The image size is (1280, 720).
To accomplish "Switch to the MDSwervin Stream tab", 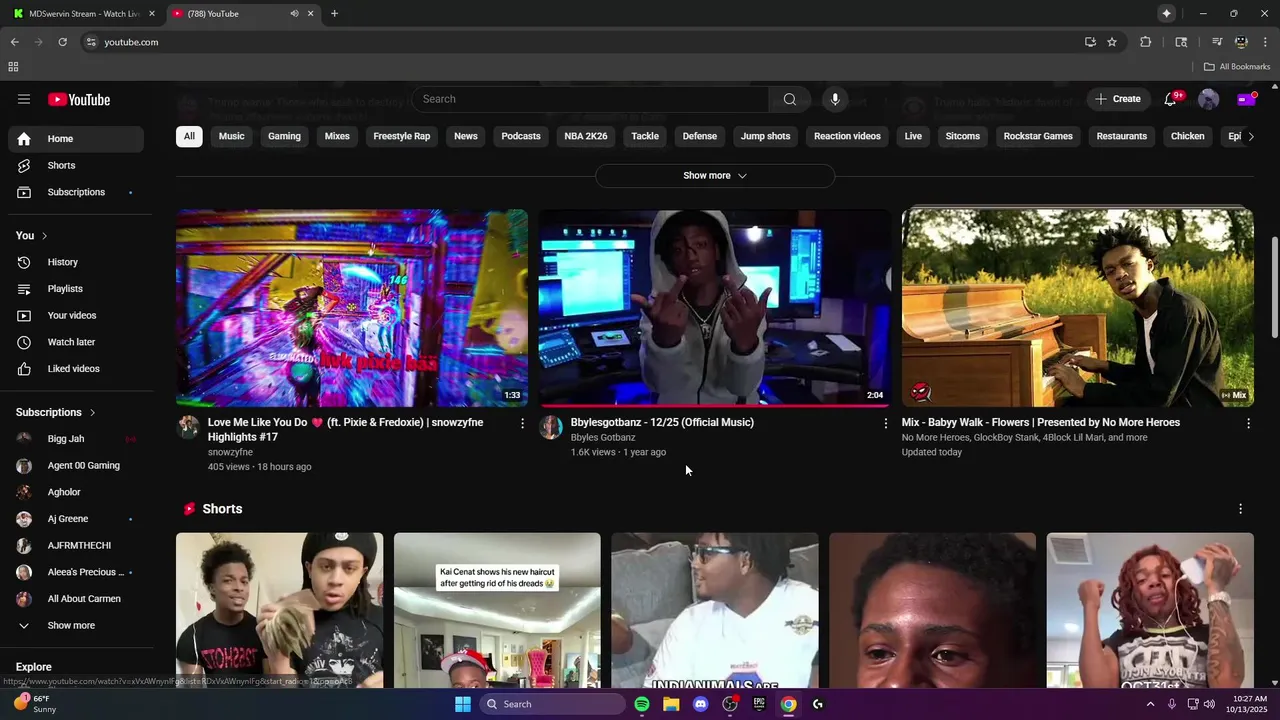I will click(x=84, y=14).
